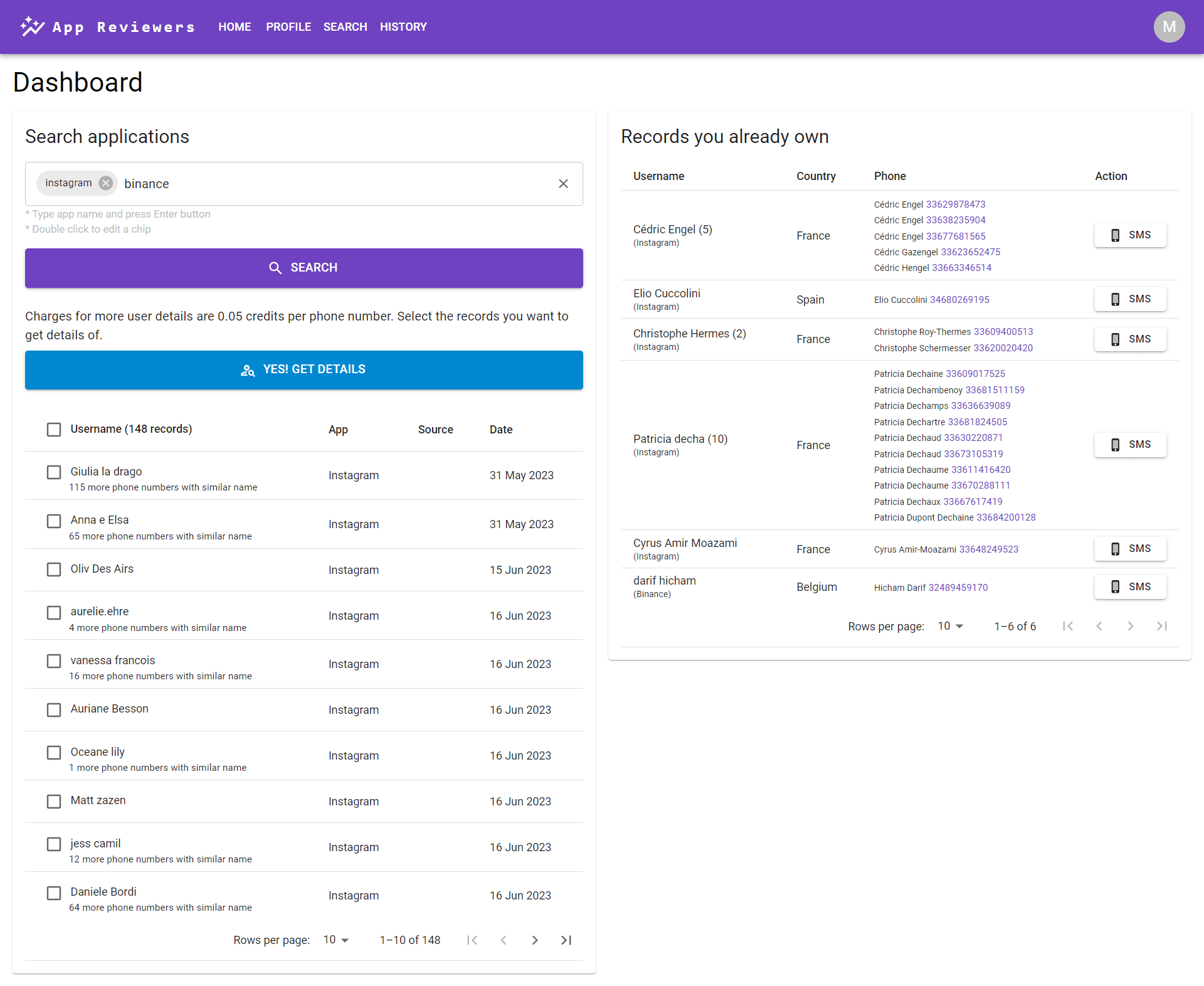This screenshot has height=986, width=1204.
Task: Click phone number 34680269195 link
Action: tap(959, 300)
